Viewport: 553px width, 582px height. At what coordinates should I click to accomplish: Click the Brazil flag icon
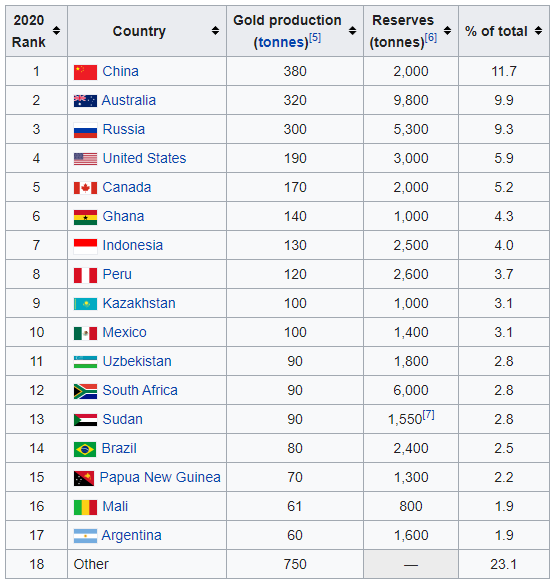[x=85, y=449]
